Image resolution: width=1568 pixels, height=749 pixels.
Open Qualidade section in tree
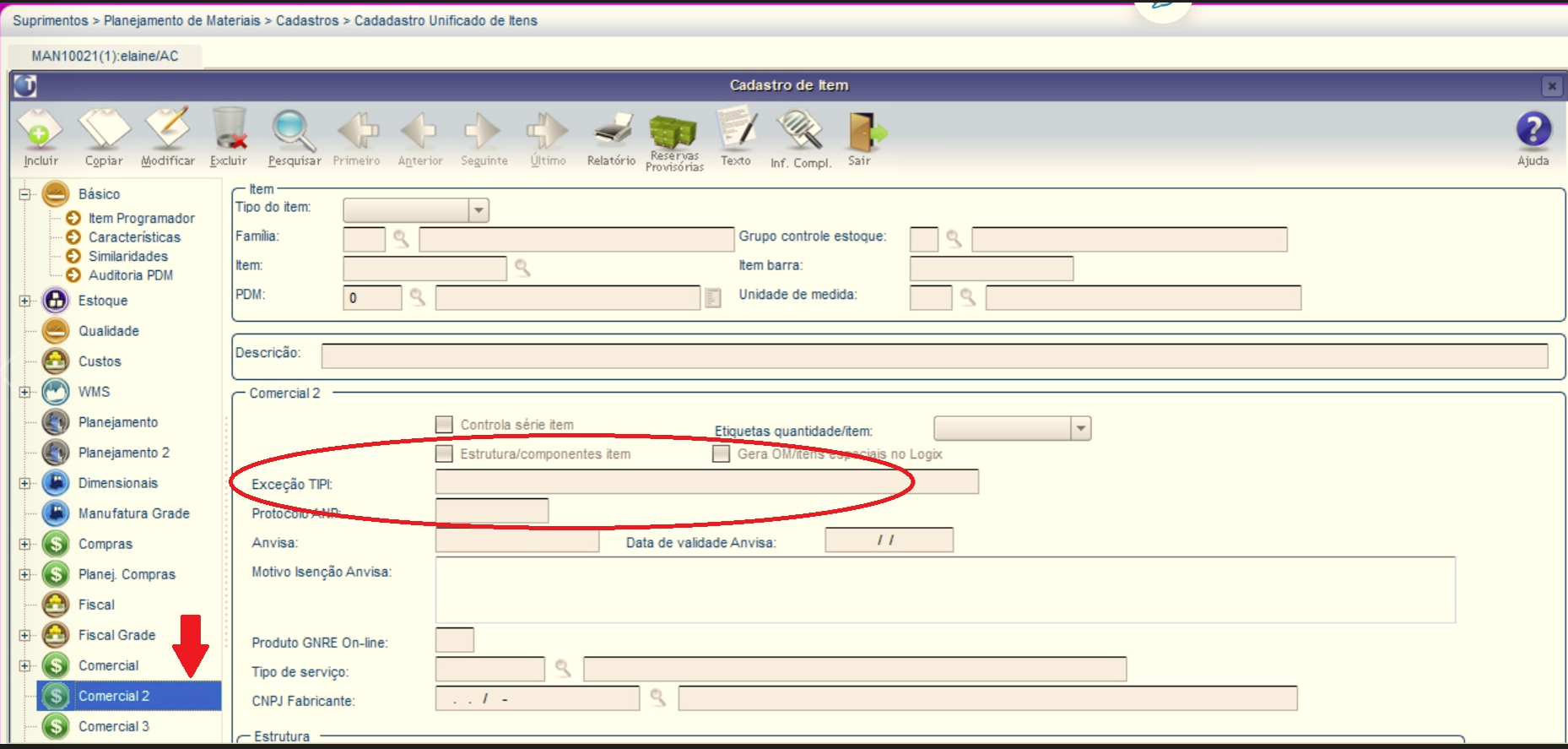click(108, 331)
